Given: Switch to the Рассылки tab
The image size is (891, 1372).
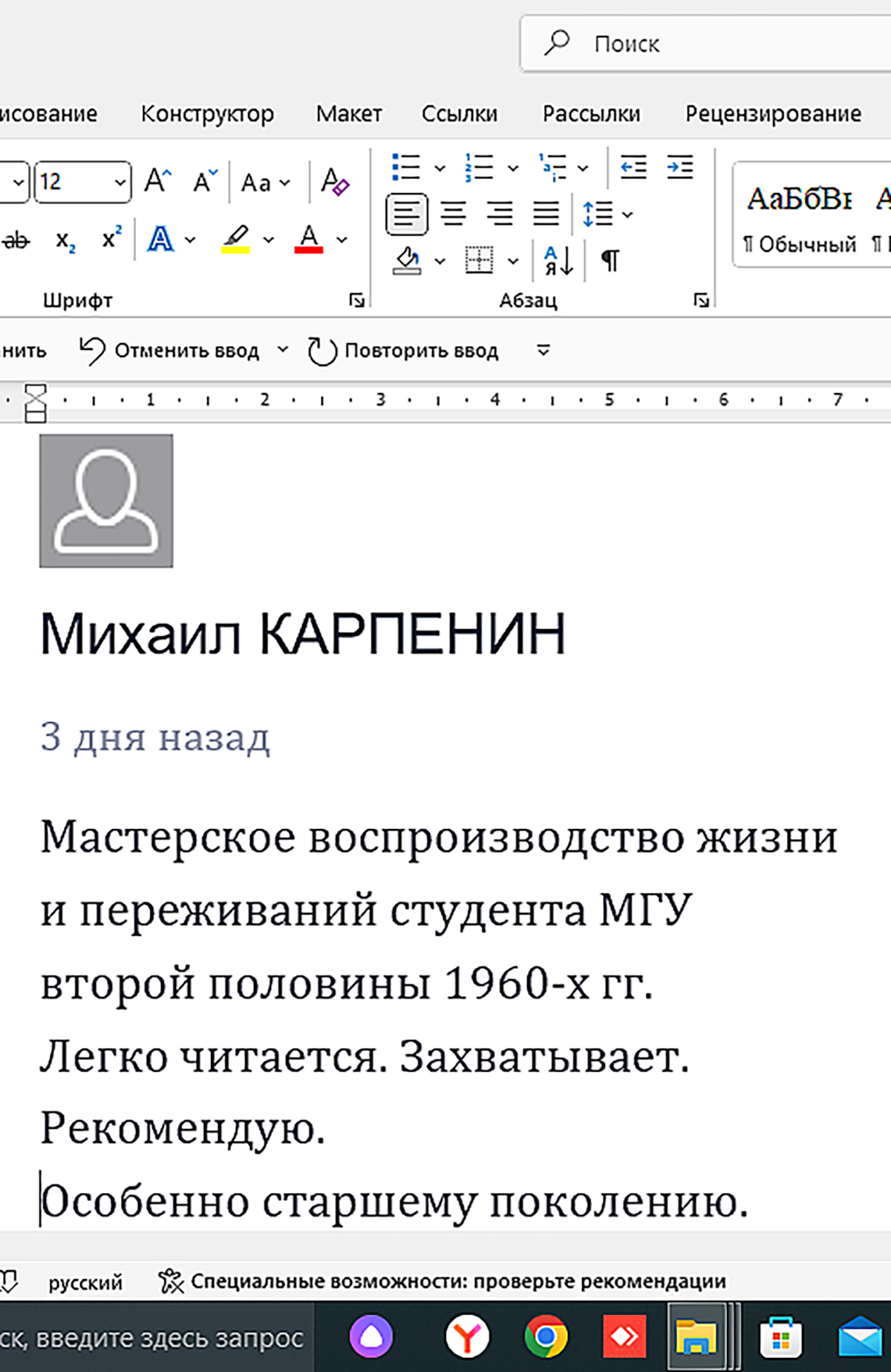Looking at the screenshot, I should [591, 114].
